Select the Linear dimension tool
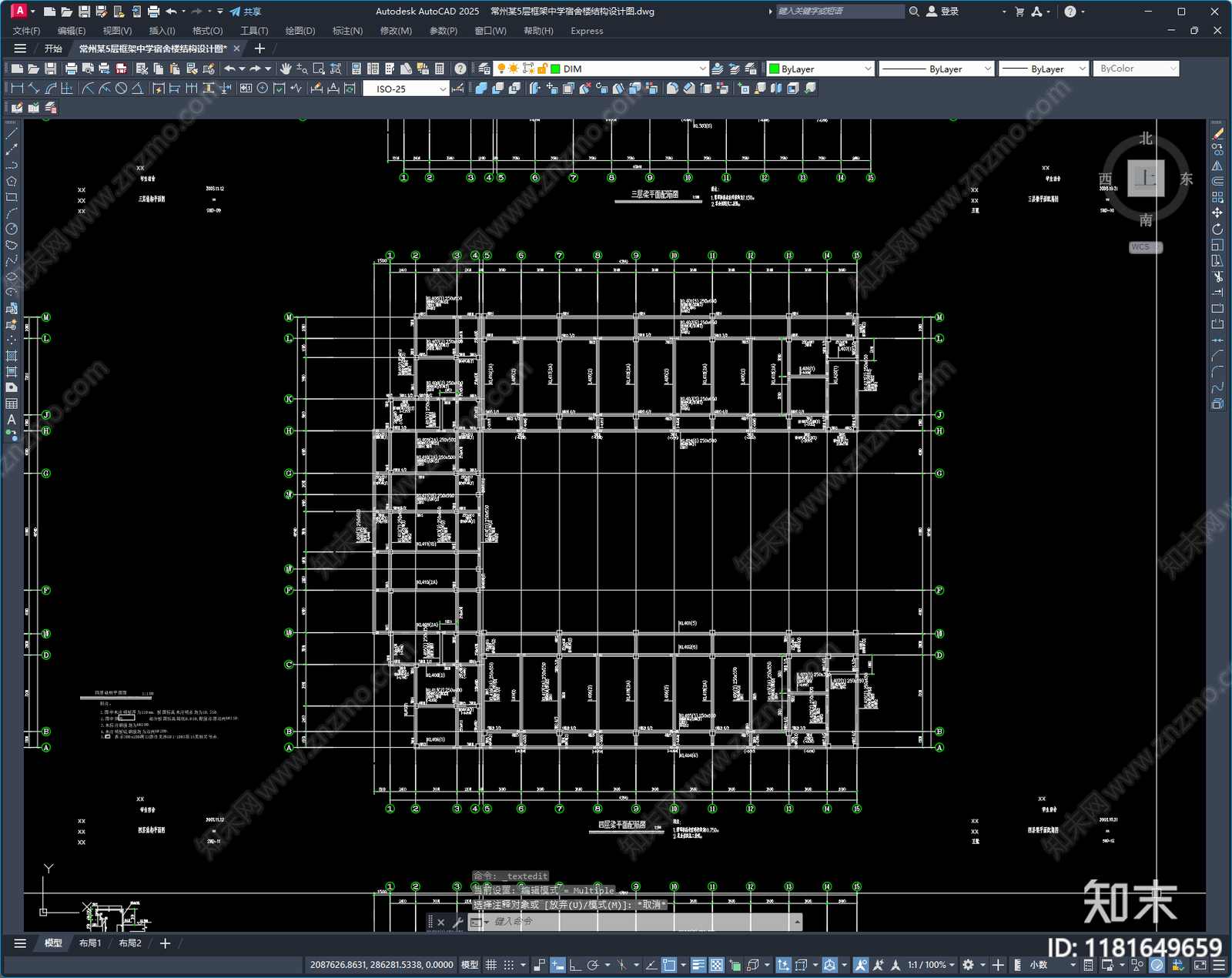 point(17,89)
